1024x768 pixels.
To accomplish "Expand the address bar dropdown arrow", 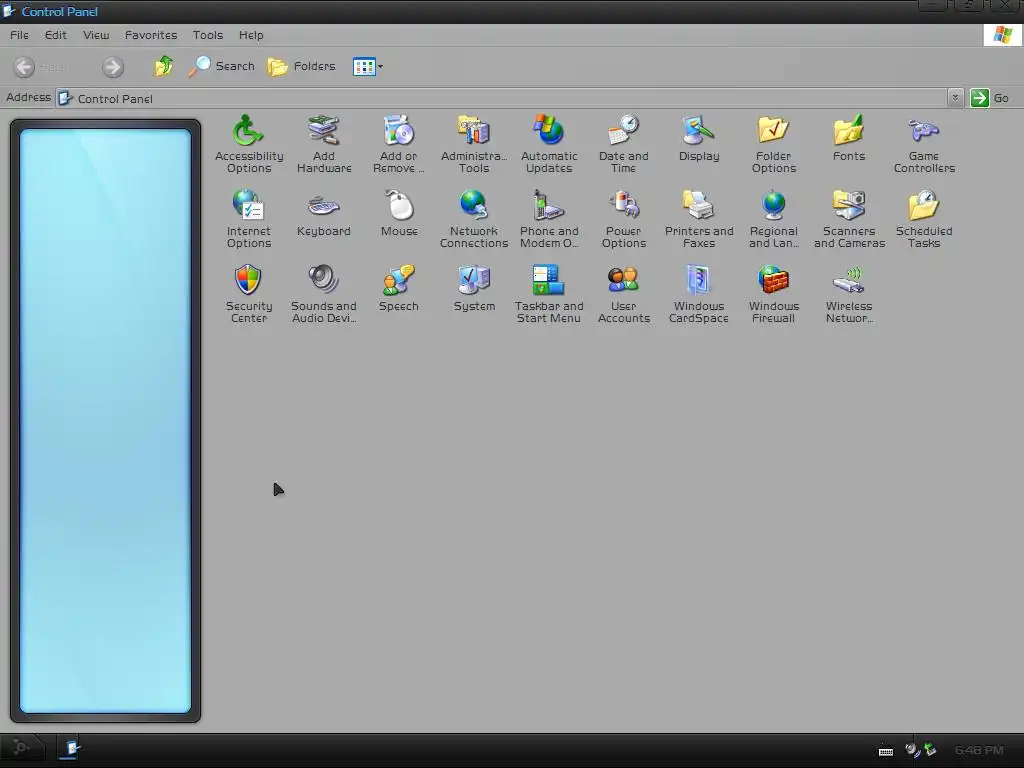I will tap(955, 98).
